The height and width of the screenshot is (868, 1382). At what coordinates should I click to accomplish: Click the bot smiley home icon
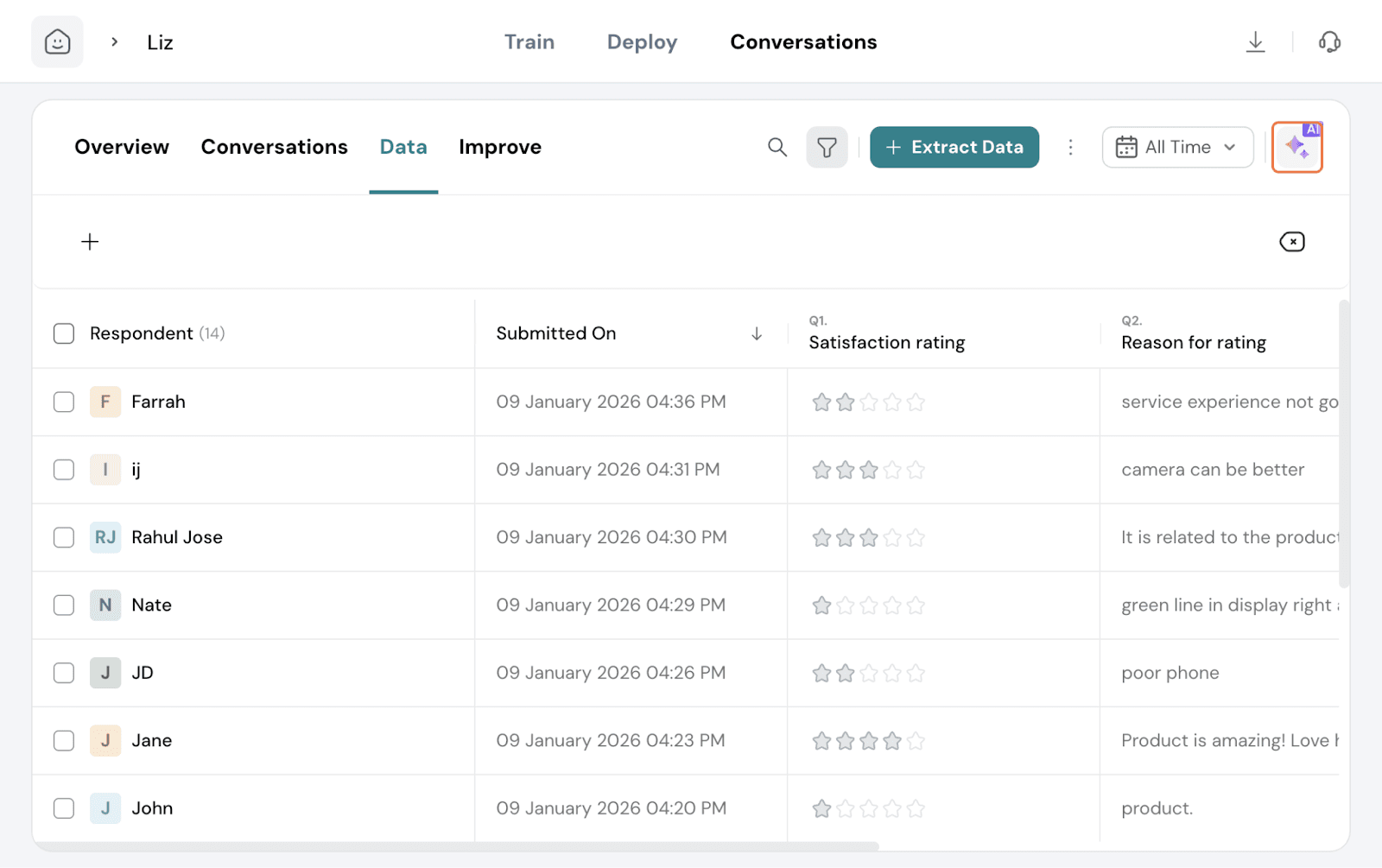click(57, 41)
